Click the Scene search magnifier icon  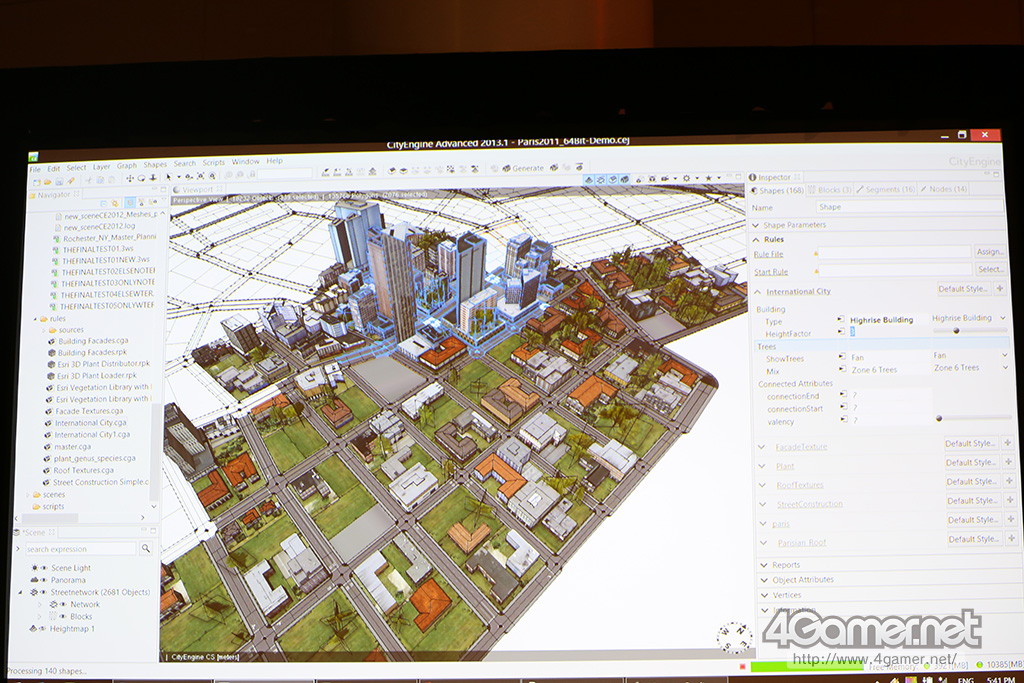pos(146,549)
